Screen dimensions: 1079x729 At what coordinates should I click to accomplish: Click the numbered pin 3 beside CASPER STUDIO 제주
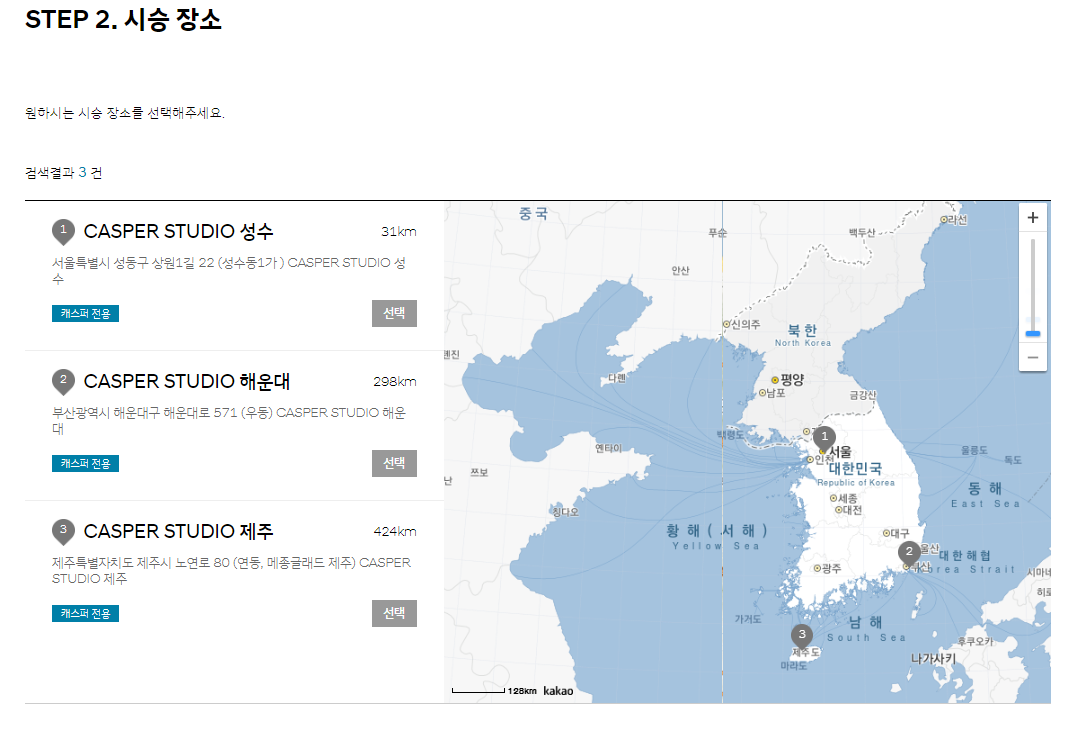click(63, 531)
